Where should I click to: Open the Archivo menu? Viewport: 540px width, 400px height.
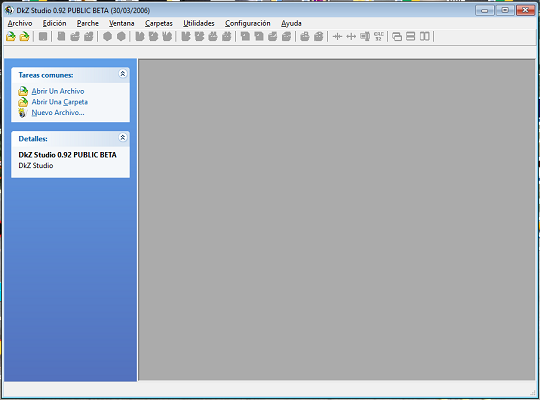click(x=20, y=23)
